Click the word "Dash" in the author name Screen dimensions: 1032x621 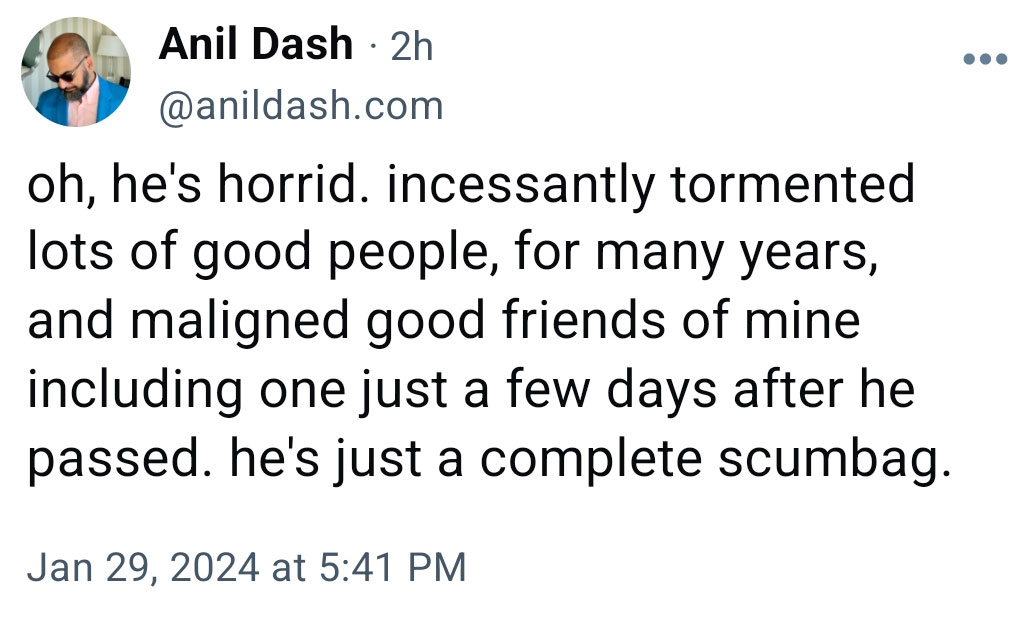click(303, 44)
